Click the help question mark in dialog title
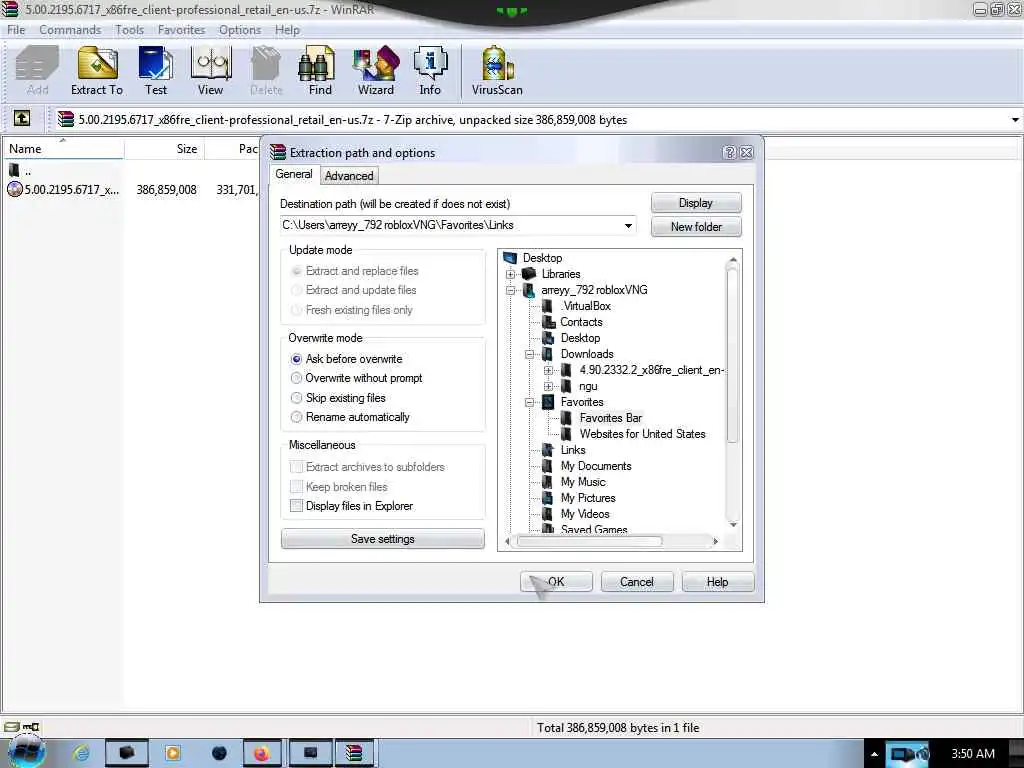Screen dimensions: 1024x768 tap(729, 152)
